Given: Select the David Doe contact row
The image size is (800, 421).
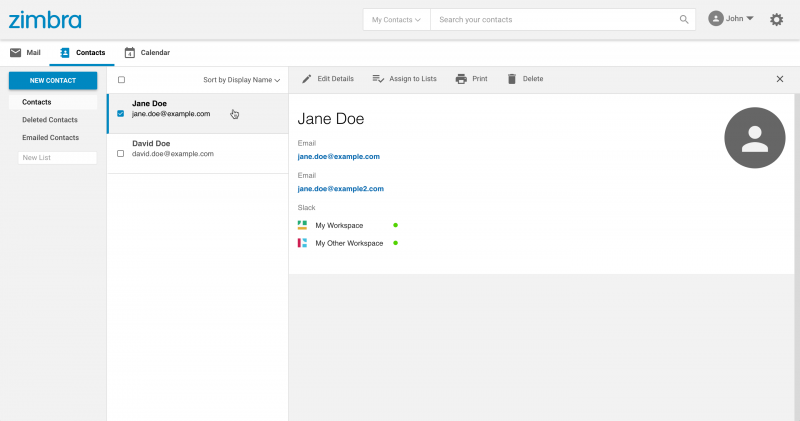Looking at the screenshot, I should pyautogui.click(x=198, y=153).
